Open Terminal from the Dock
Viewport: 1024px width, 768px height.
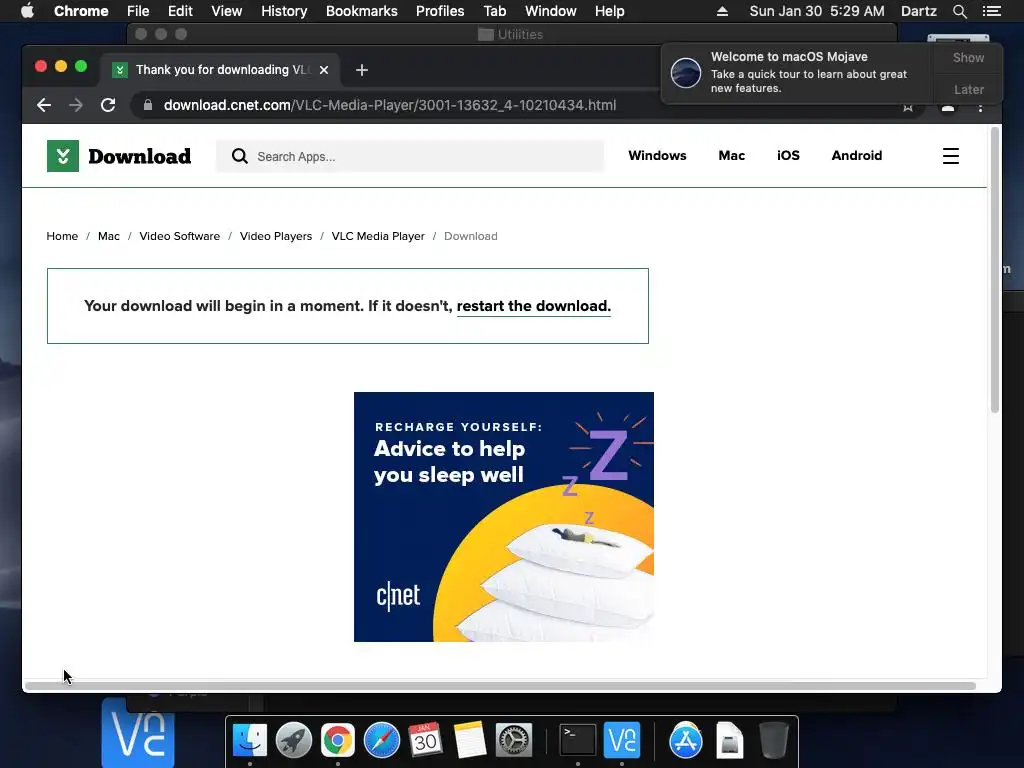[x=578, y=741]
